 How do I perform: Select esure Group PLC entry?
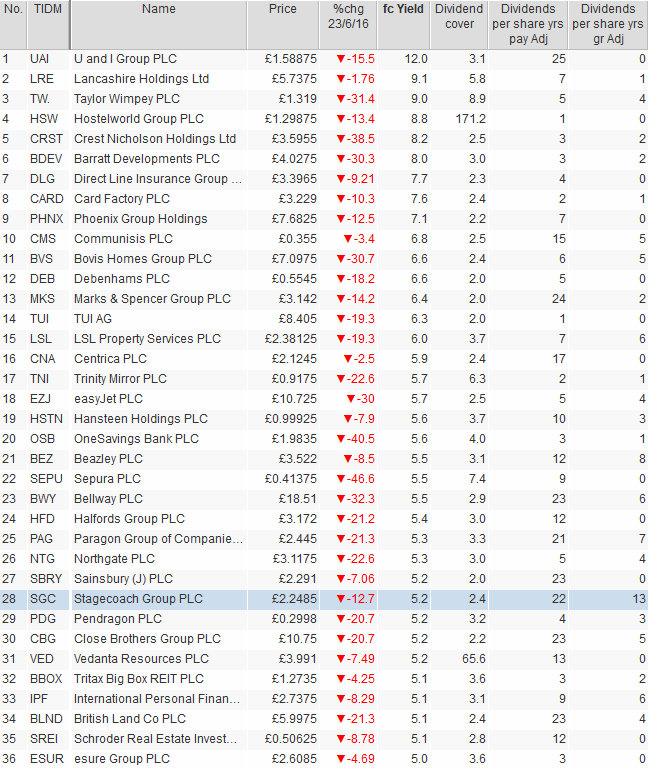pyautogui.click(x=324, y=759)
